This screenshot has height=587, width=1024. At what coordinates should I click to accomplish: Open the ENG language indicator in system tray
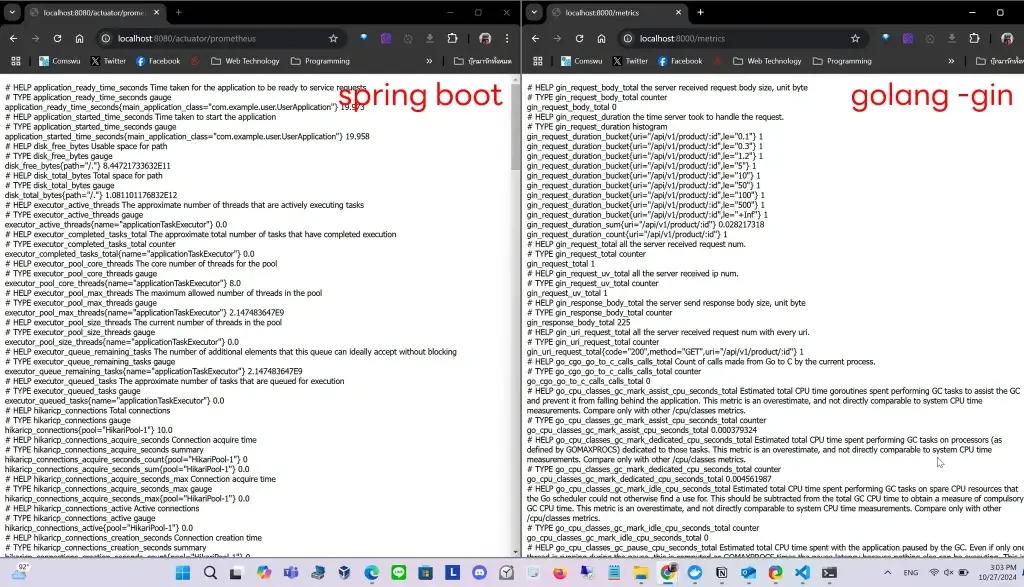(x=910, y=573)
